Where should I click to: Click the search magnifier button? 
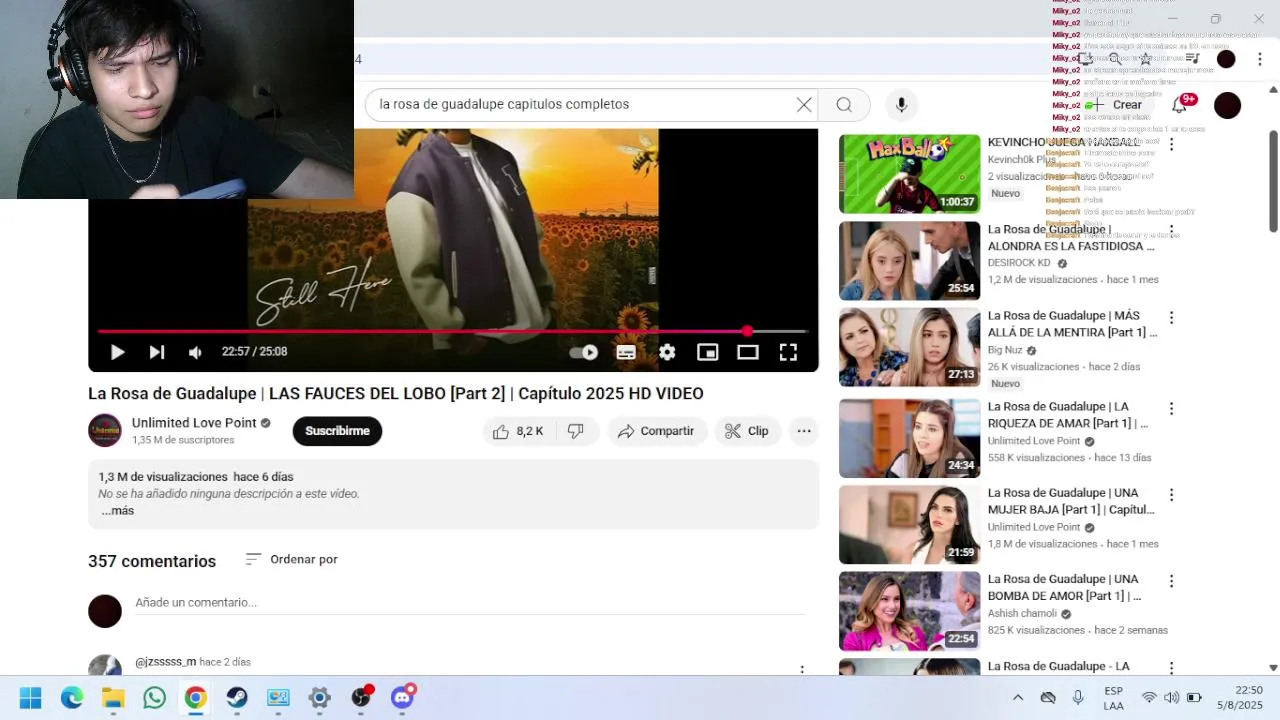click(x=844, y=105)
